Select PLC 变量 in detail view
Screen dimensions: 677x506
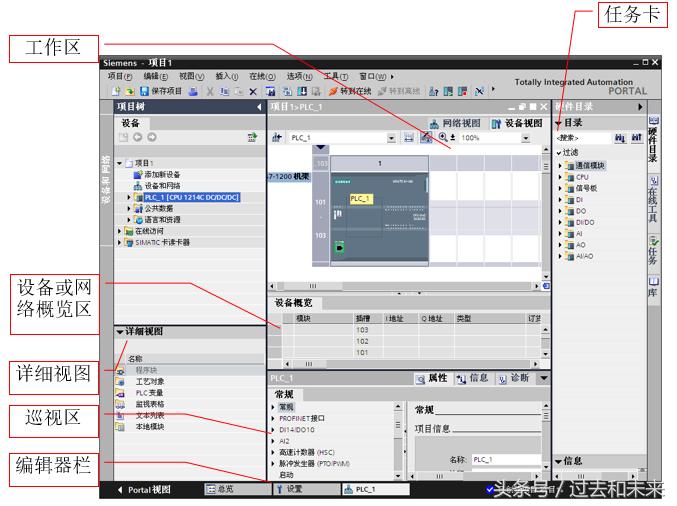point(149,393)
